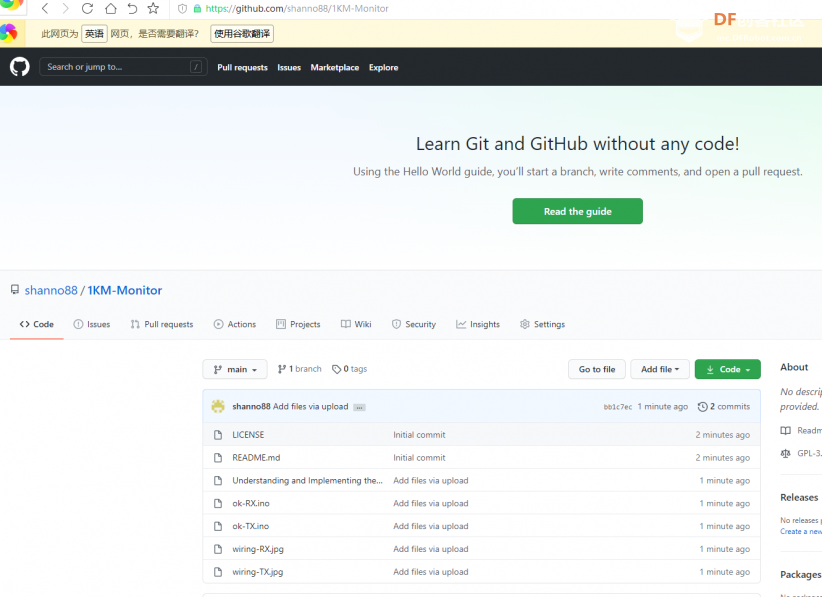View the 2 commits link
The image size is (822, 597).
coord(724,406)
